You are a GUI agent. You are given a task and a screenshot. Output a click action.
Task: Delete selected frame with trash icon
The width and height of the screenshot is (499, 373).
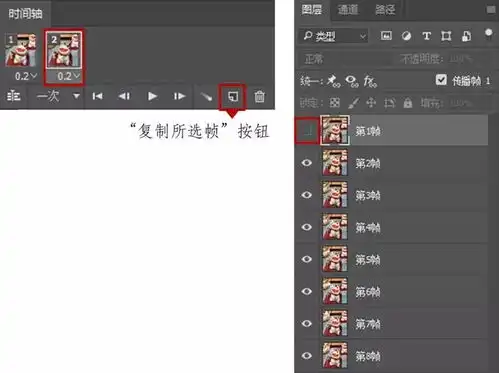coord(259,97)
